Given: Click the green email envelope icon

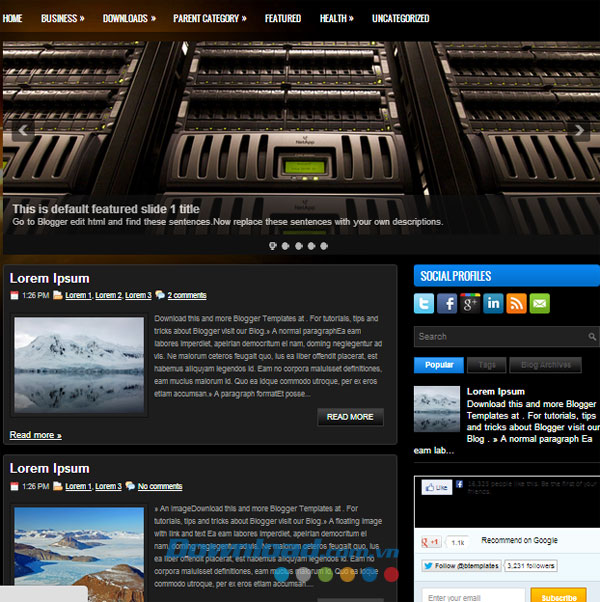Looking at the screenshot, I should pyautogui.click(x=539, y=303).
